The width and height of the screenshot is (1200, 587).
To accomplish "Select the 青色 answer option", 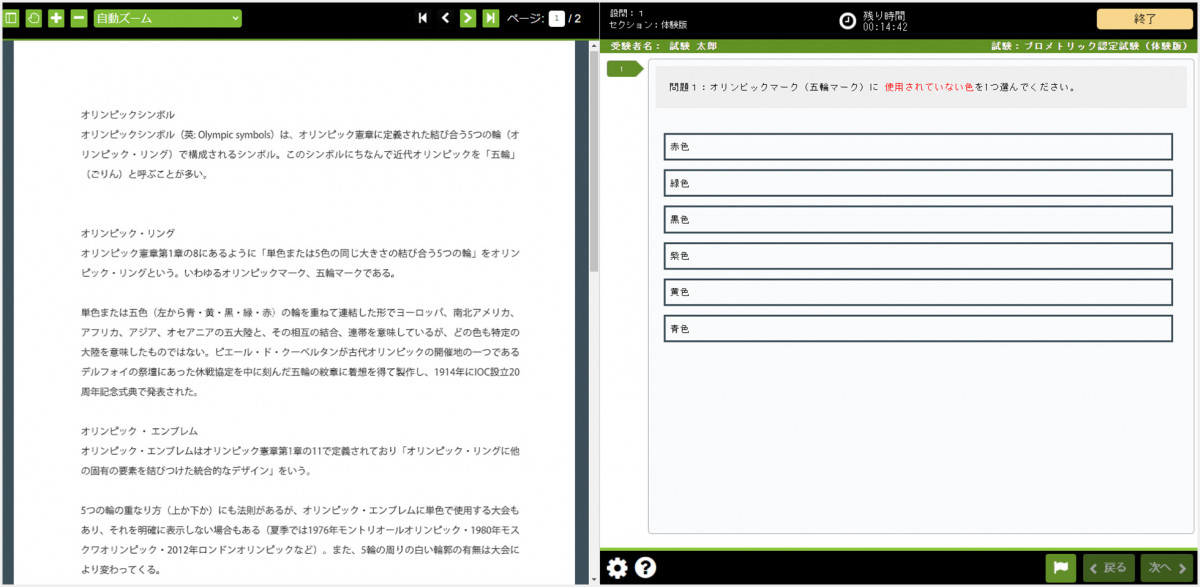I will pos(918,328).
